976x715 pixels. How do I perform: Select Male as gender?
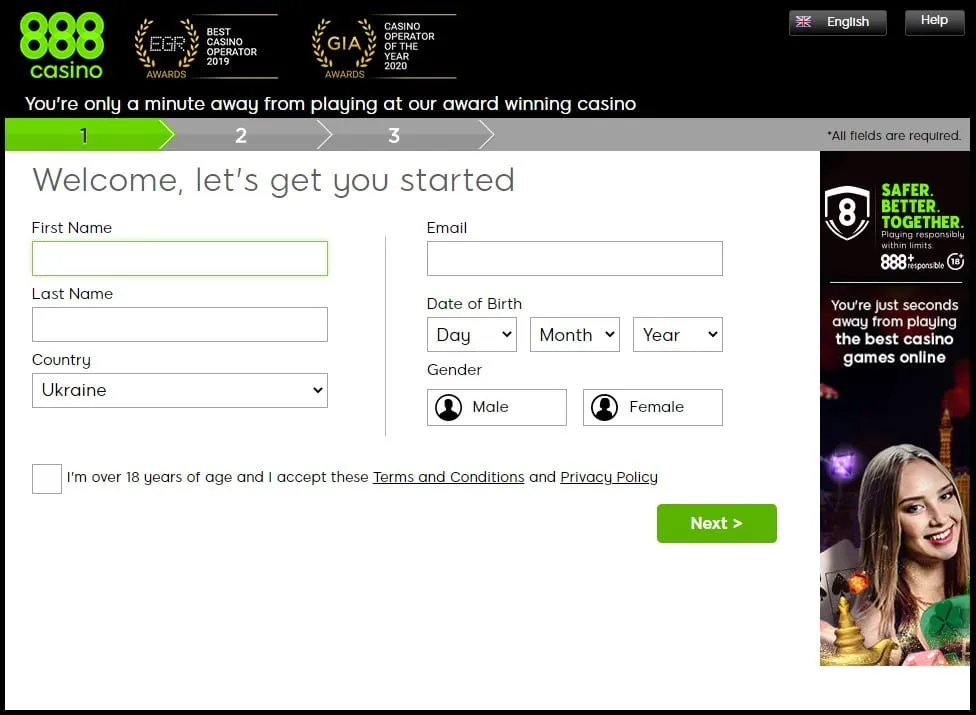pos(497,407)
